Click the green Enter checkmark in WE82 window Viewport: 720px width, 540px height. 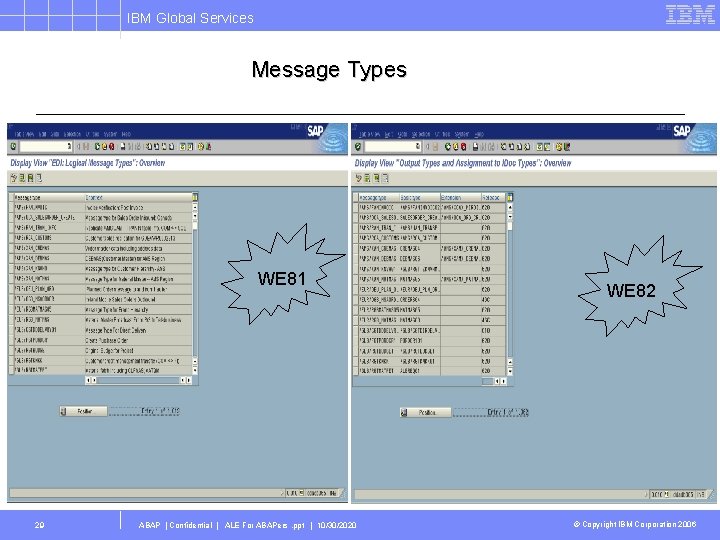[358, 146]
